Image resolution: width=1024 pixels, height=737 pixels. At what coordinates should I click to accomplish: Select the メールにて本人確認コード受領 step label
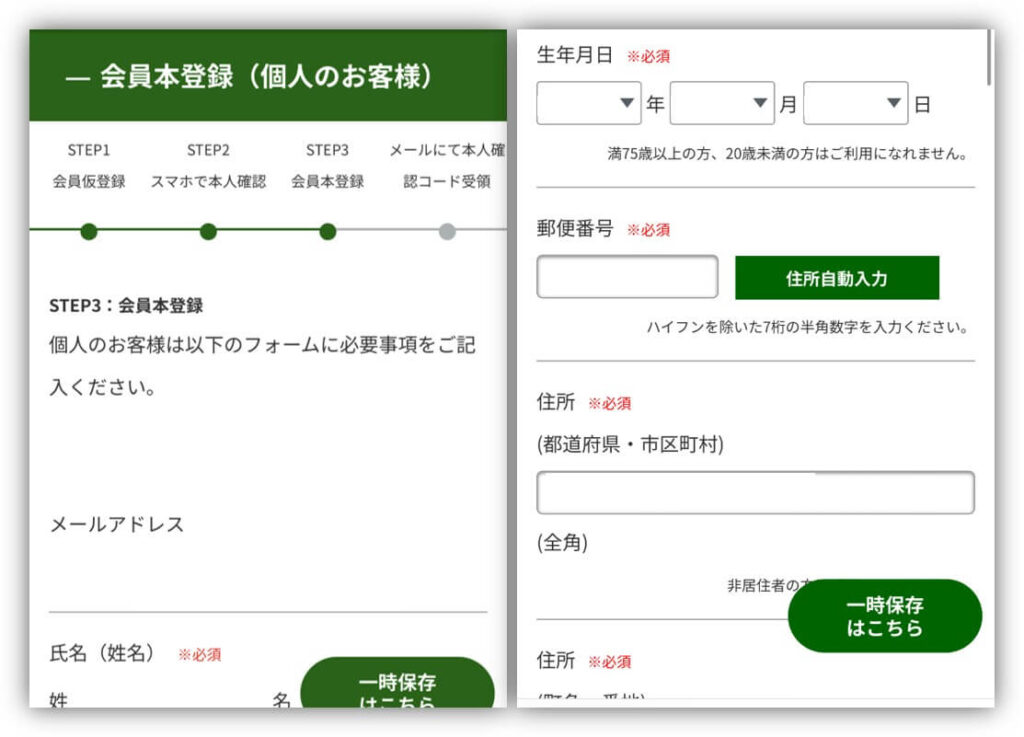(447, 166)
